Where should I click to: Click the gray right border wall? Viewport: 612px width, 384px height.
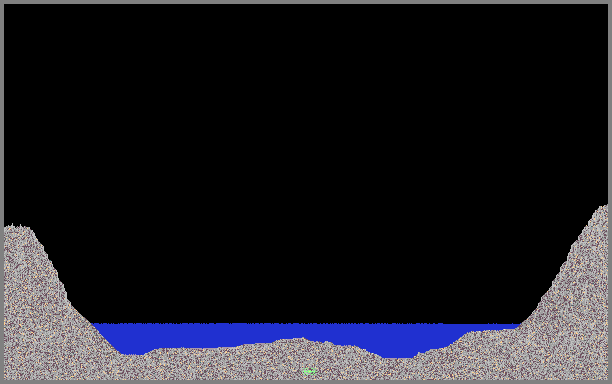coord(610,192)
